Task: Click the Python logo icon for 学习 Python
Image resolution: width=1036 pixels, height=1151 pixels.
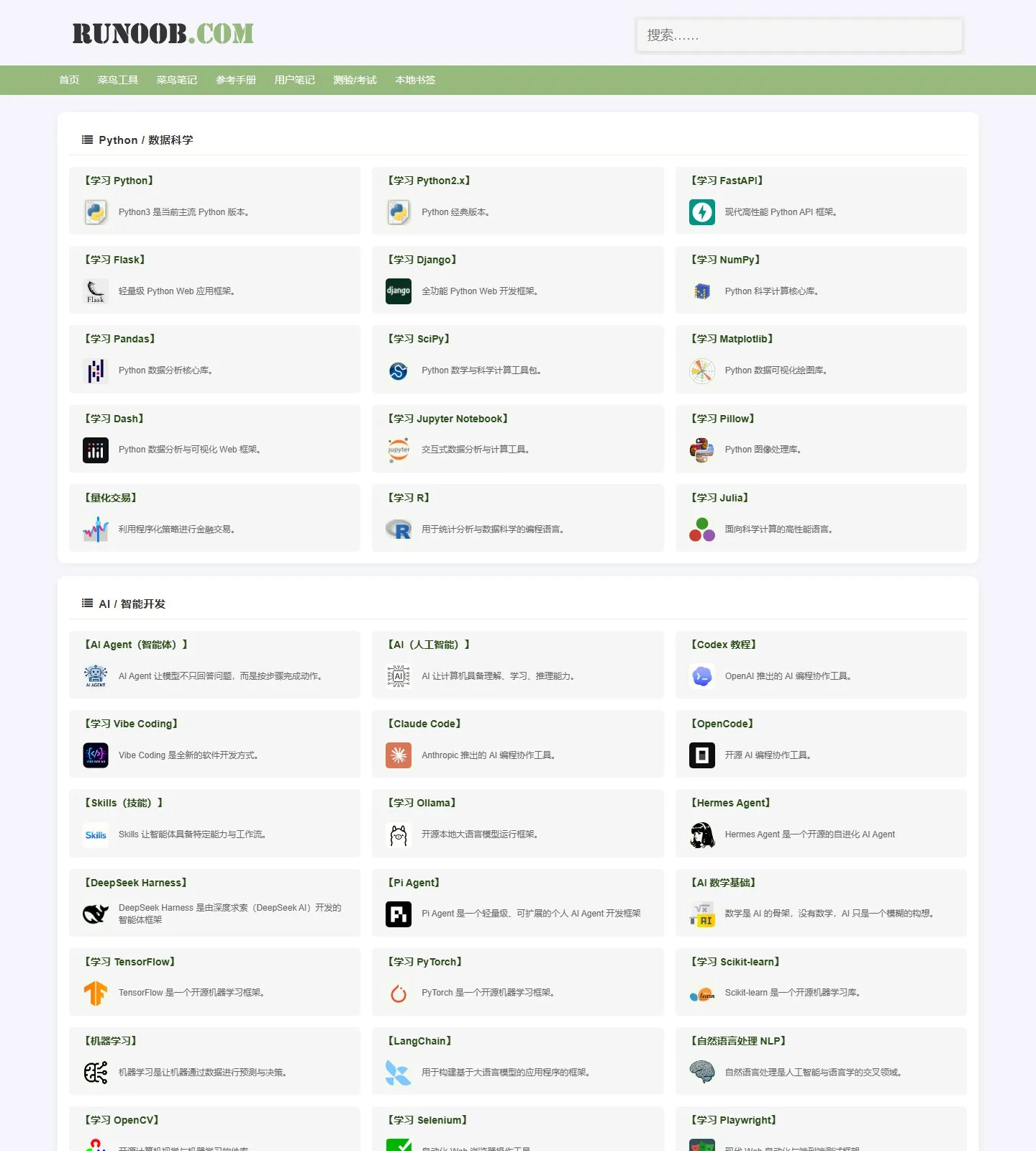Action: (x=96, y=212)
